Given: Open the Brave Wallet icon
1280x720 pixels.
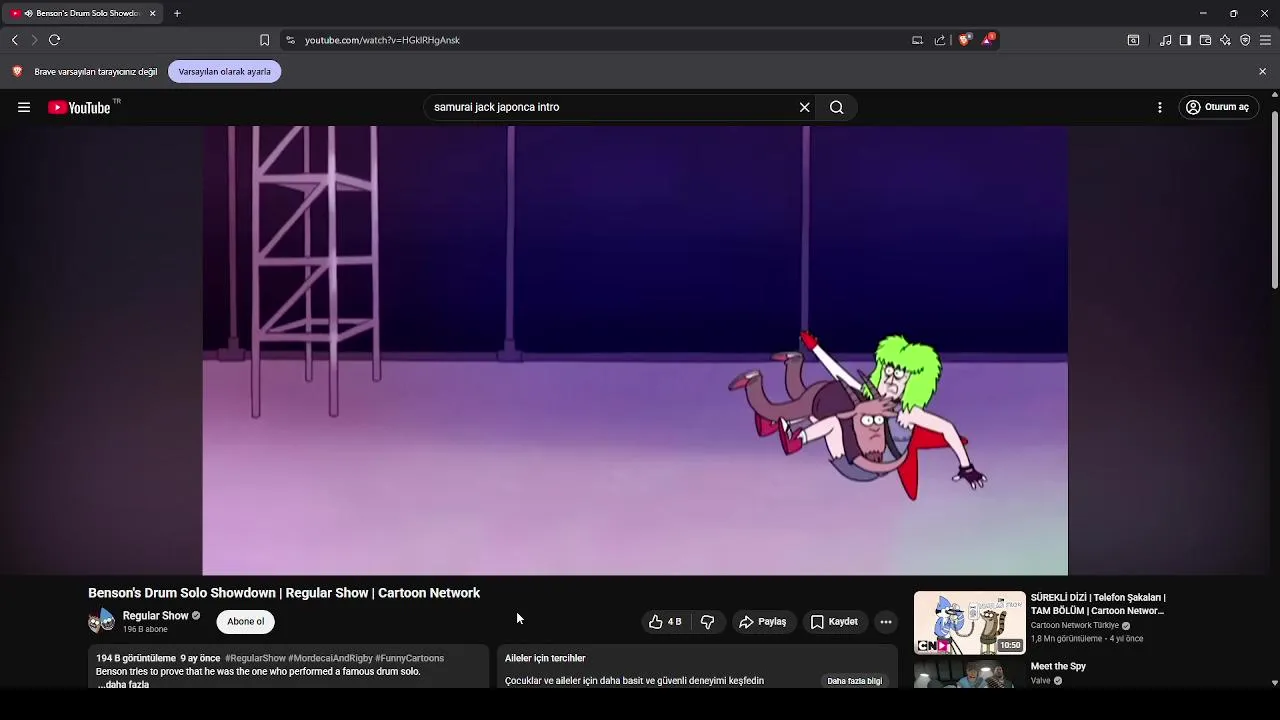Looking at the screenshot, I should coord(1205,40).
